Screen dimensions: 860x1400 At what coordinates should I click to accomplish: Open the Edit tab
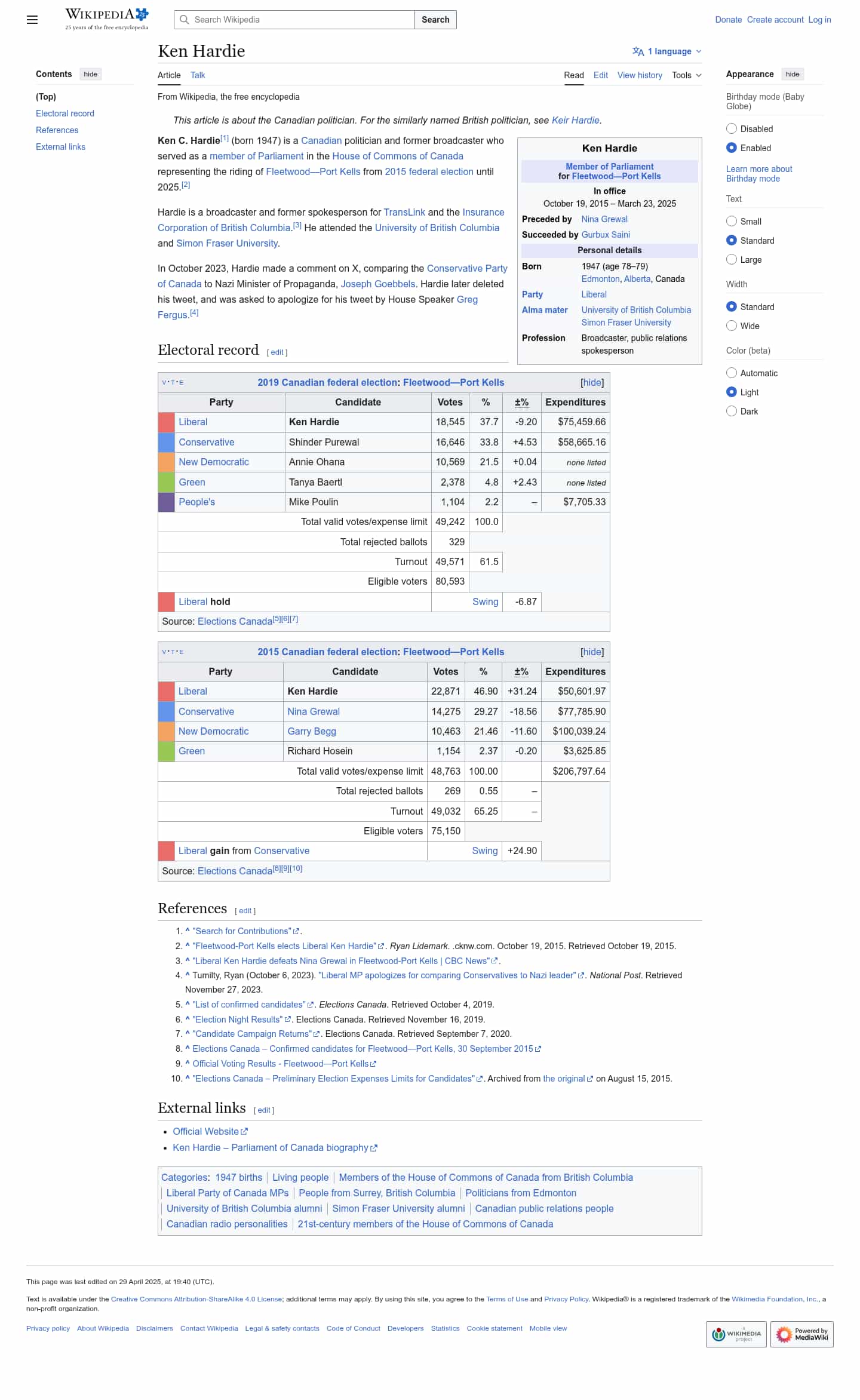[601, 75]
